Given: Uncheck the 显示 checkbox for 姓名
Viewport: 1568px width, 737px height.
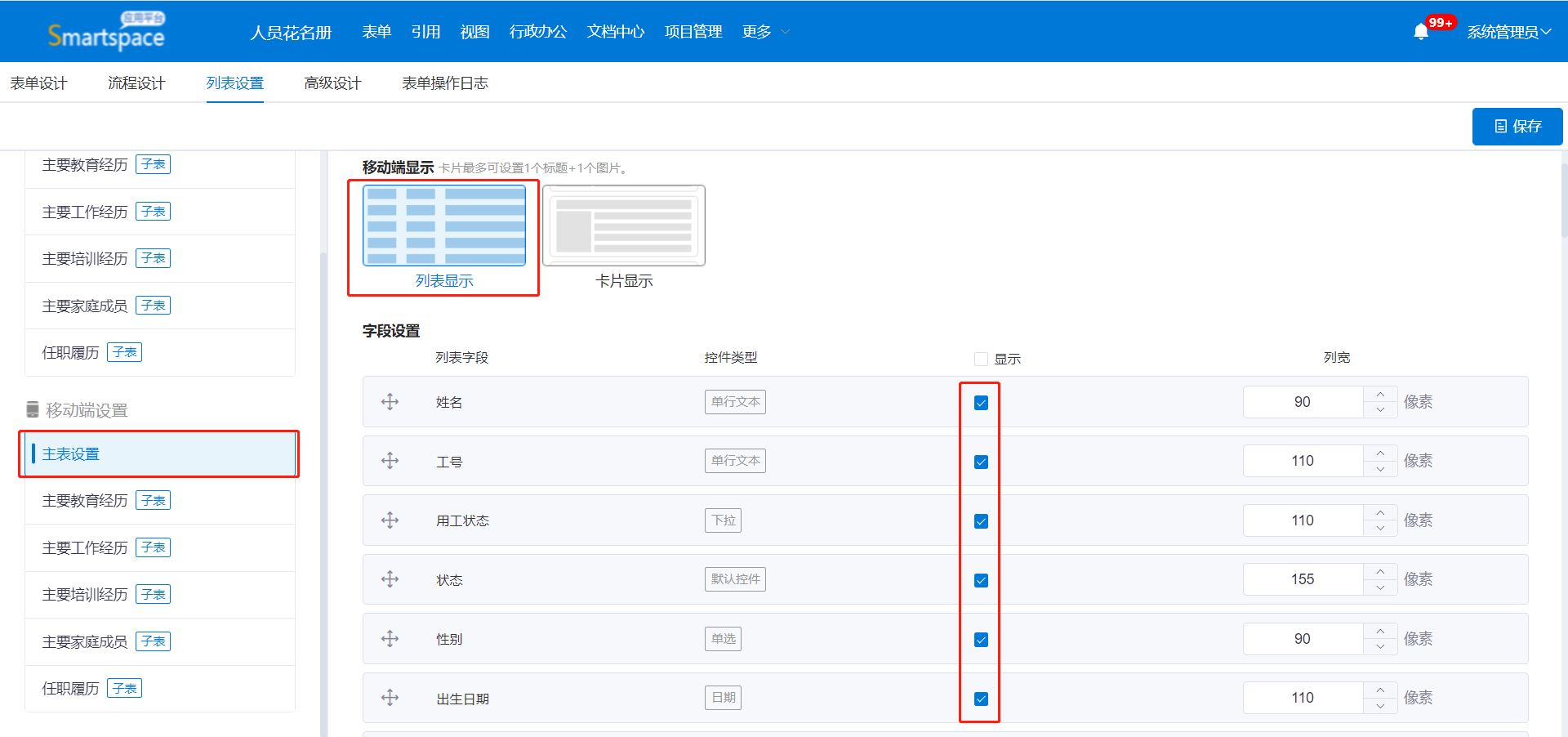Looking at the screenshot, I should click(x=982, y=403).
